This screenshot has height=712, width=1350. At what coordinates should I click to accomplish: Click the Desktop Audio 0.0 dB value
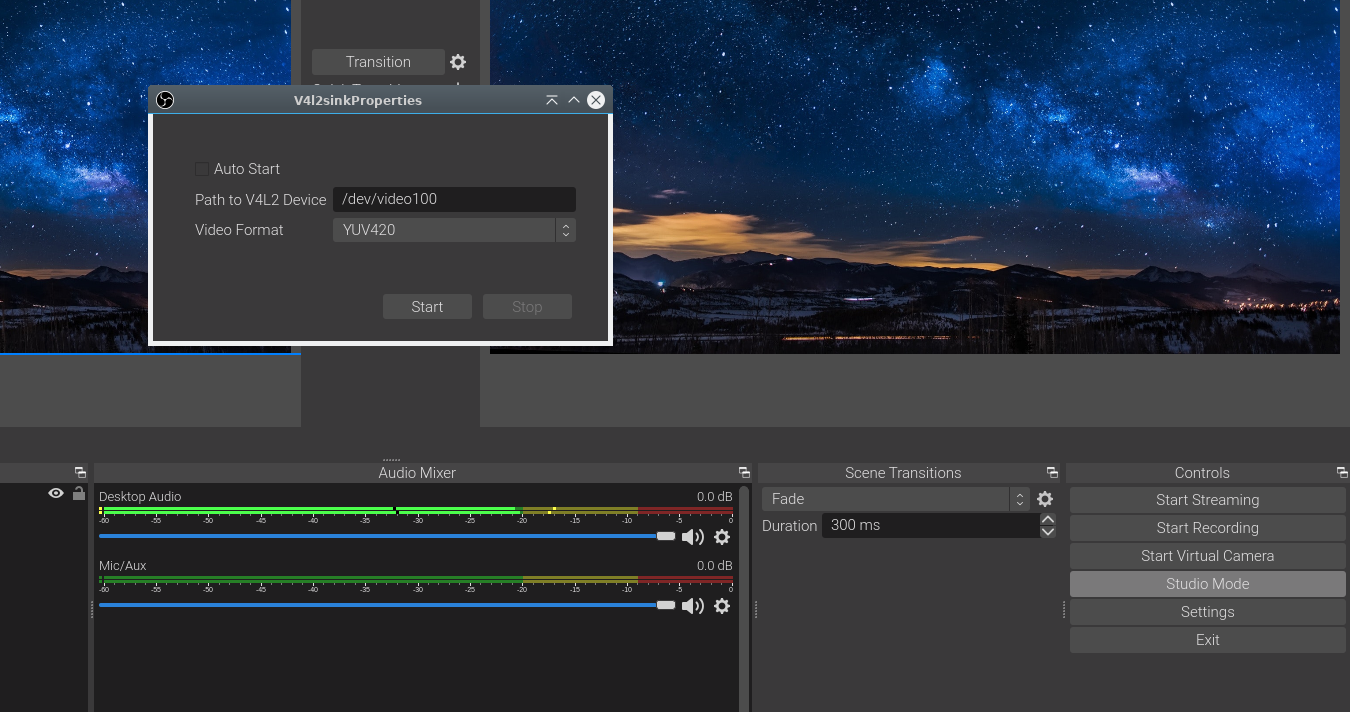point(714,497)
